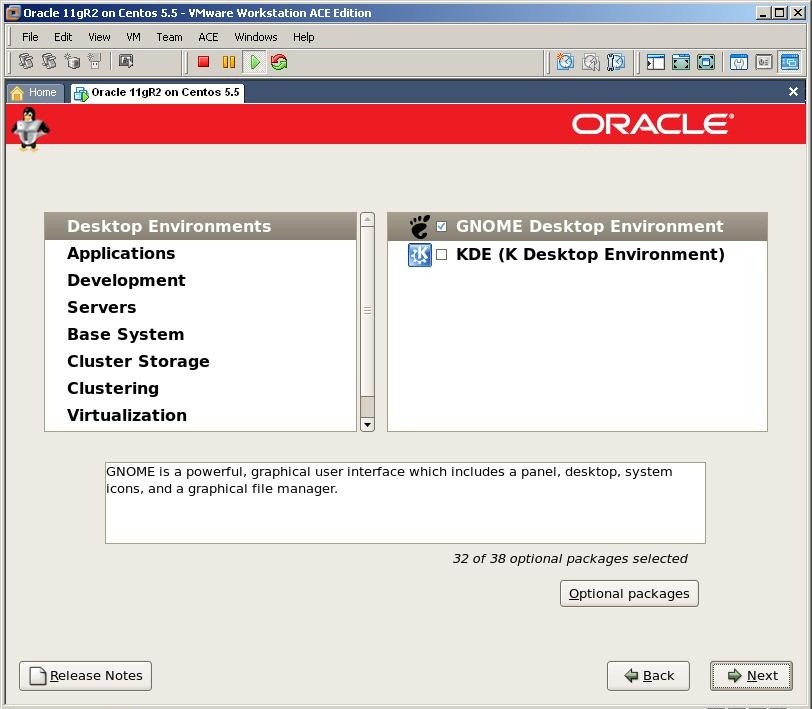
Task: Click the summary view toolbar icon
Action: coord(738,62)
